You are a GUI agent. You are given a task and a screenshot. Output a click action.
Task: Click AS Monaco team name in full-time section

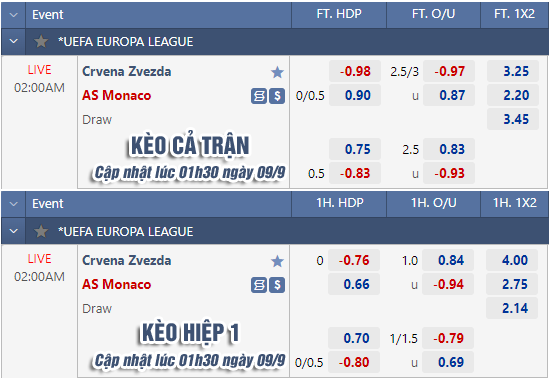tap(117, 96)
